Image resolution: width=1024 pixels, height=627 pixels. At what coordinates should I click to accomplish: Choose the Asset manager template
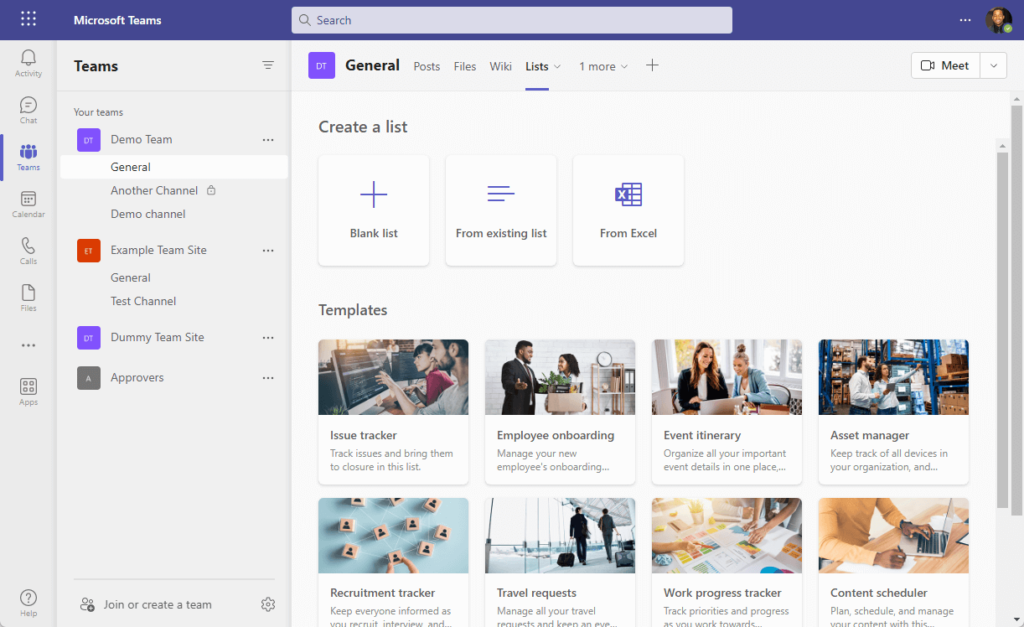tap(893, 411)
